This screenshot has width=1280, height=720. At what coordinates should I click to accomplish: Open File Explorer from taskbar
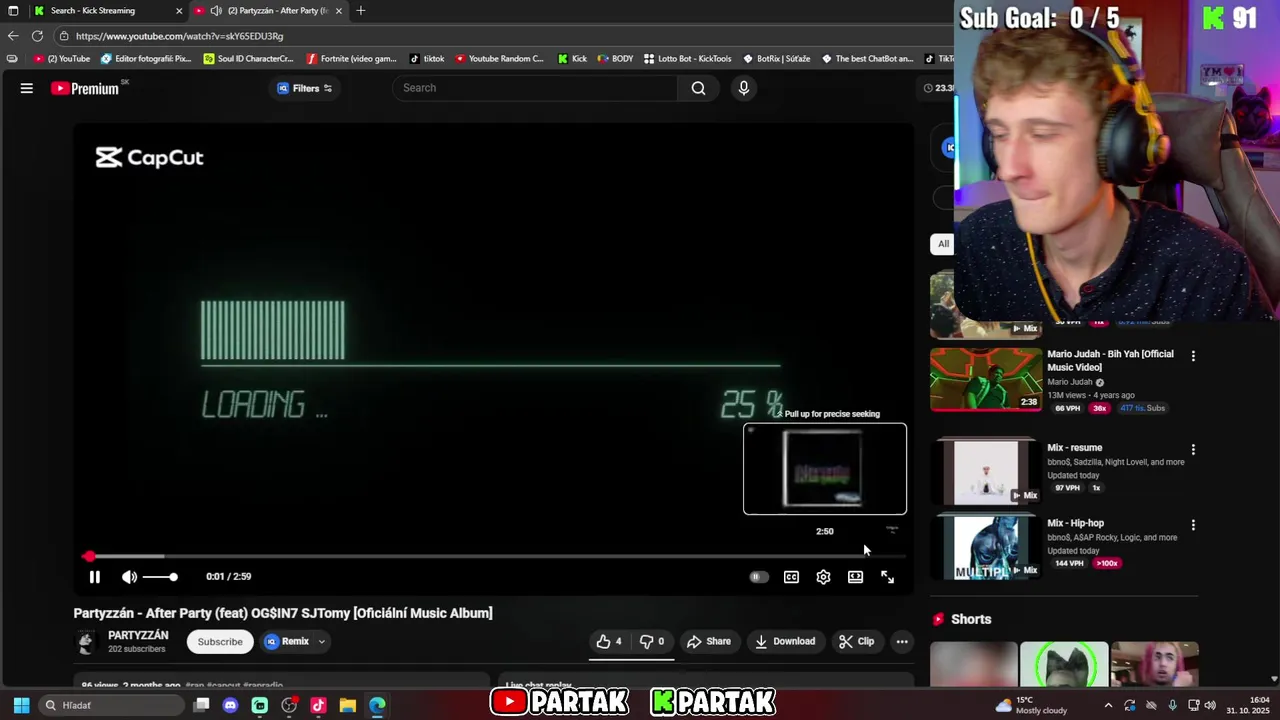click(x=347, y=705)
